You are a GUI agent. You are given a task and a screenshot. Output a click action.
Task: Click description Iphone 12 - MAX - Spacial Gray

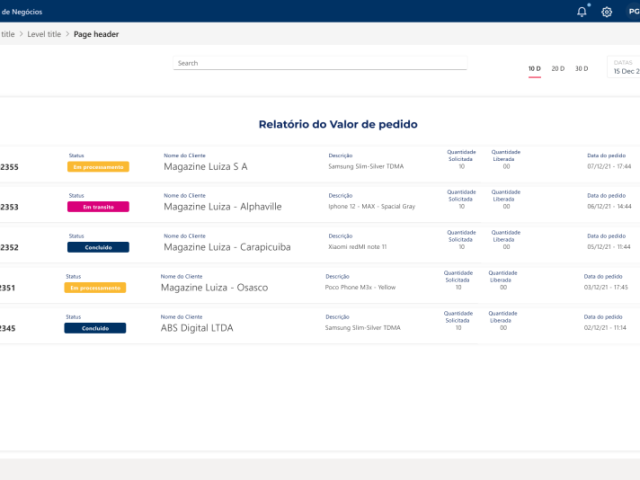tap(371, 207)
